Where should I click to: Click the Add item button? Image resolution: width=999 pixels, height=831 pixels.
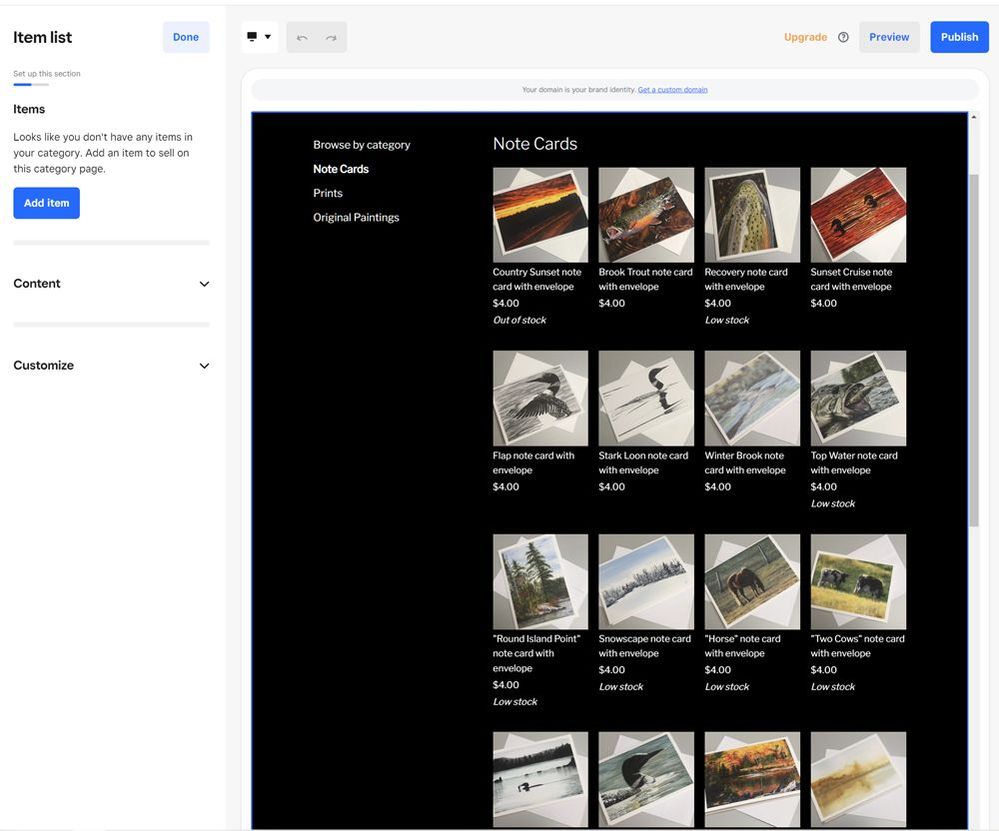pos(46,203)
